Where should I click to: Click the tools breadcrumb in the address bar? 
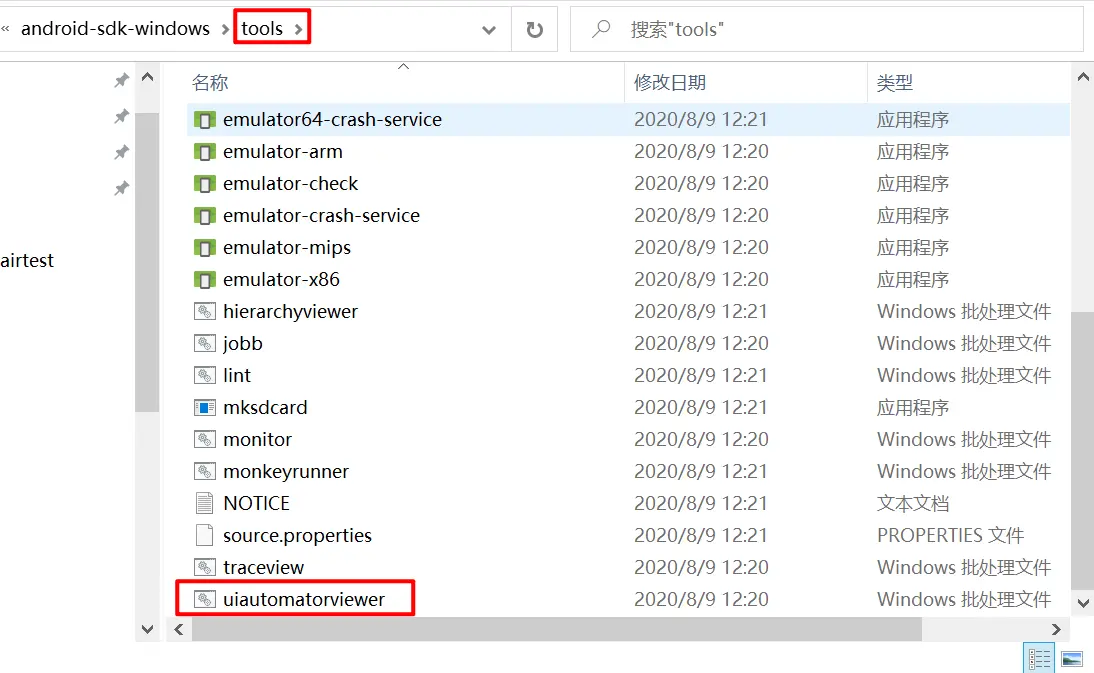tap(260, 28)
